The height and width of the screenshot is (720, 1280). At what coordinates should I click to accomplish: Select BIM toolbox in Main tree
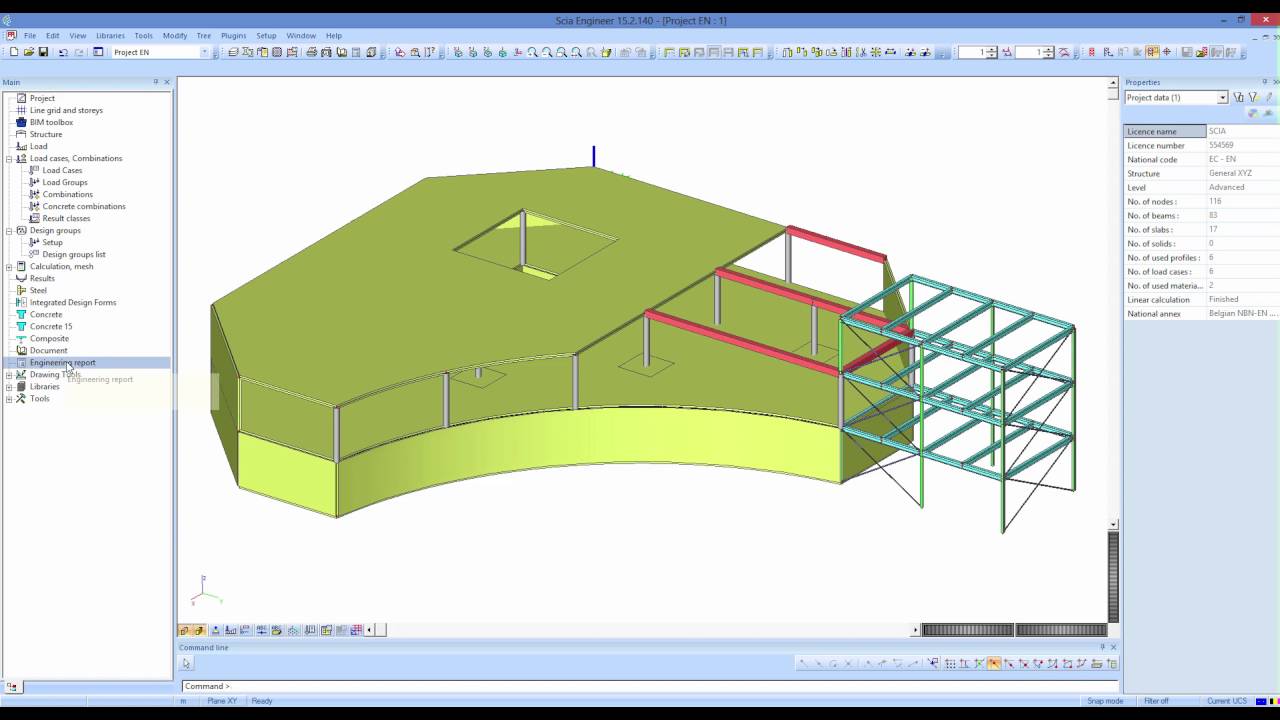click(x=51, y=122)
